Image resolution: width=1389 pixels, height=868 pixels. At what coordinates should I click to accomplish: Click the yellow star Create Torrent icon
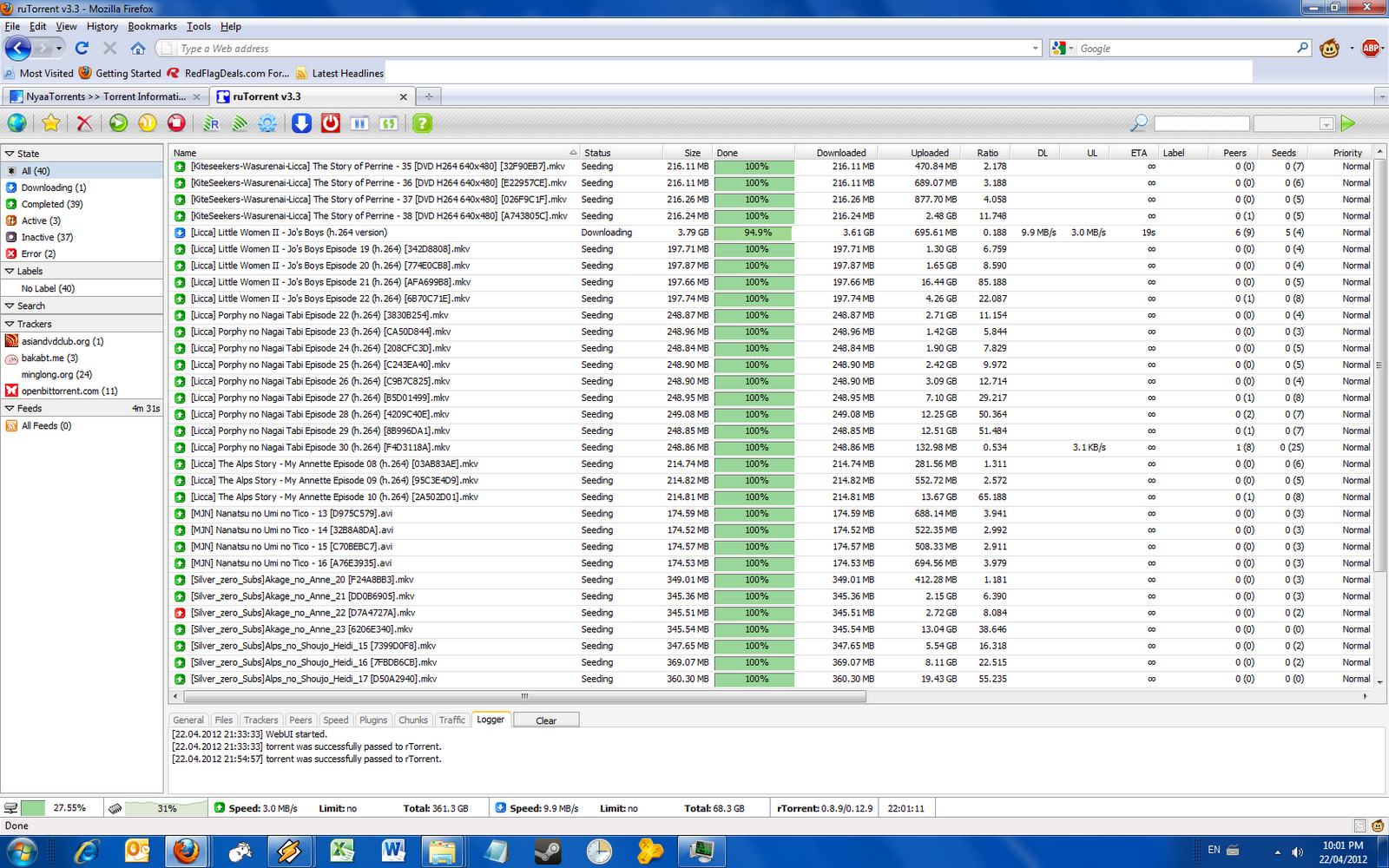(x=51, y=123)
